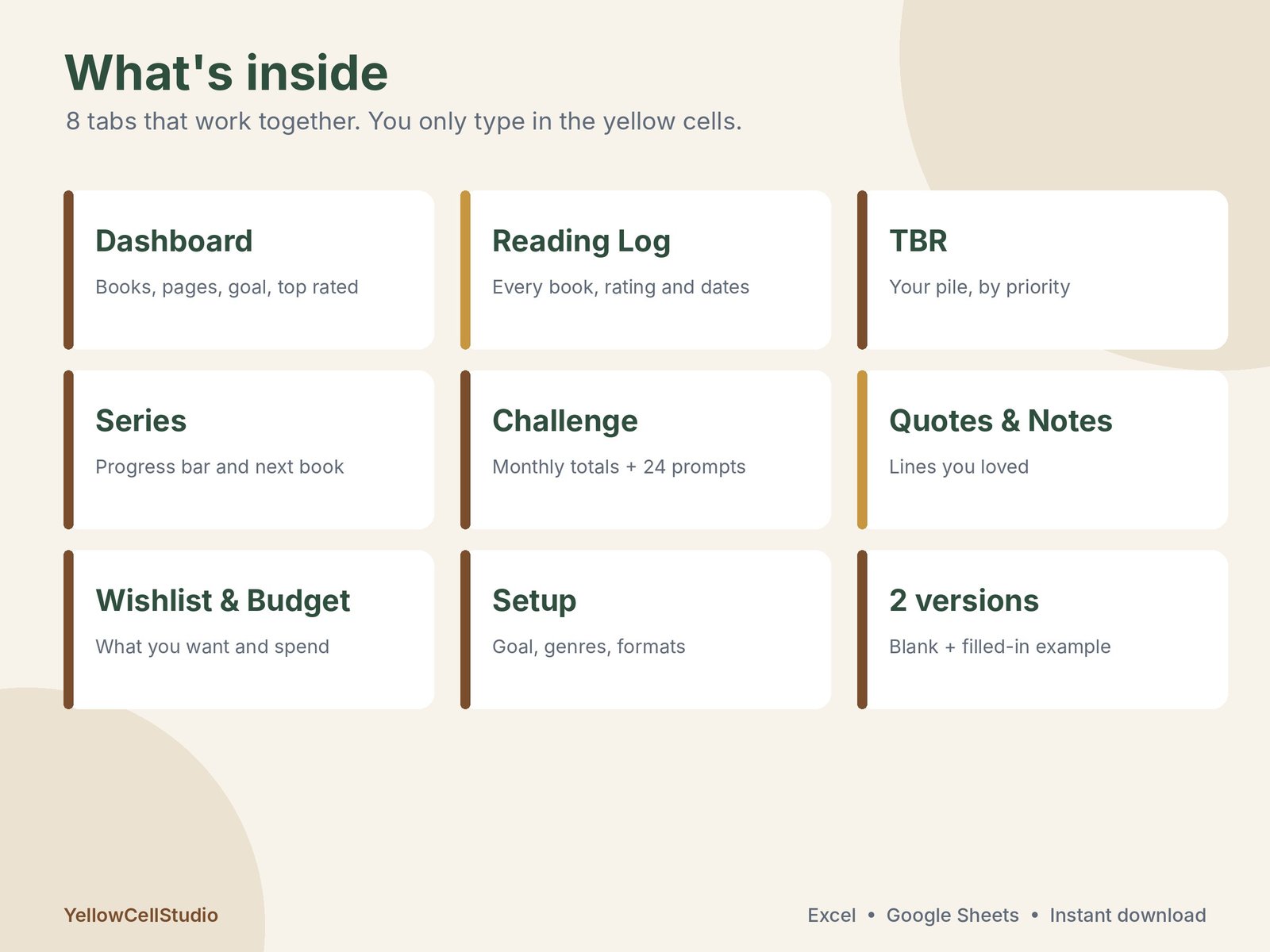Viewport: 1270px width, 952px height.
Task: Click the "Google Sheets" footer label
Action: pos(952,916)
